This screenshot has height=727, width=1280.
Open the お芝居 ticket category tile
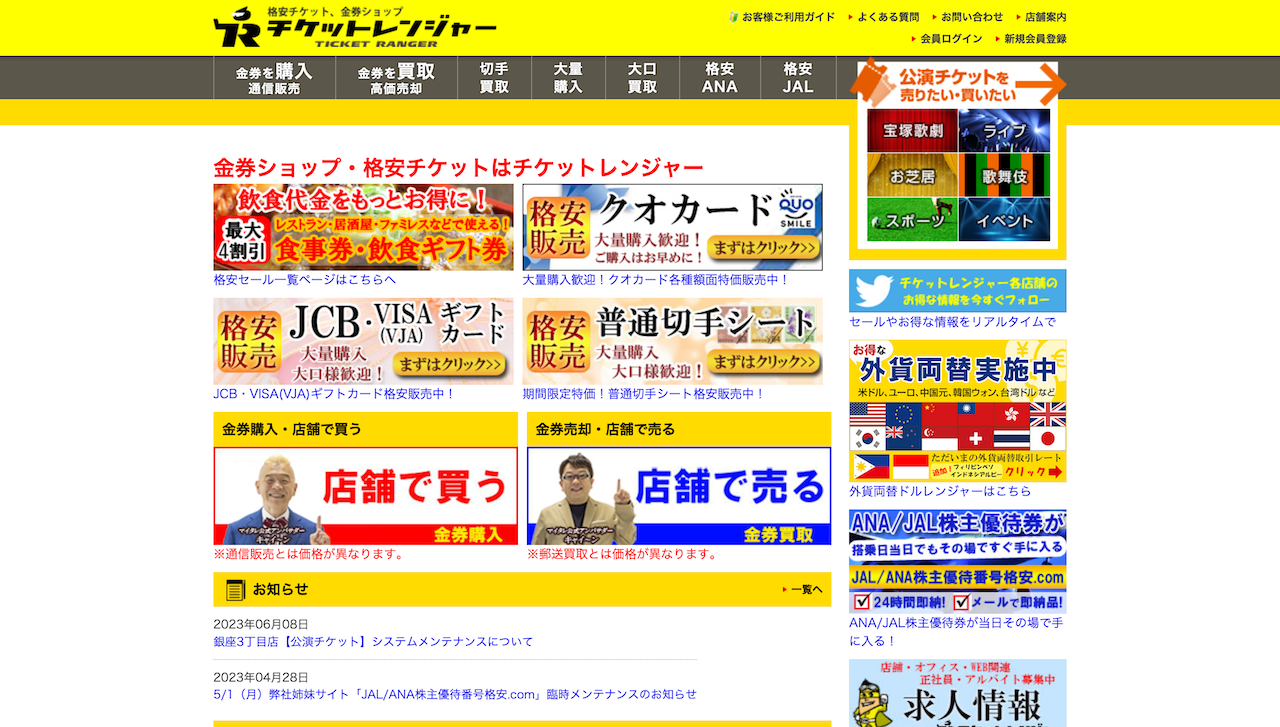912,175
